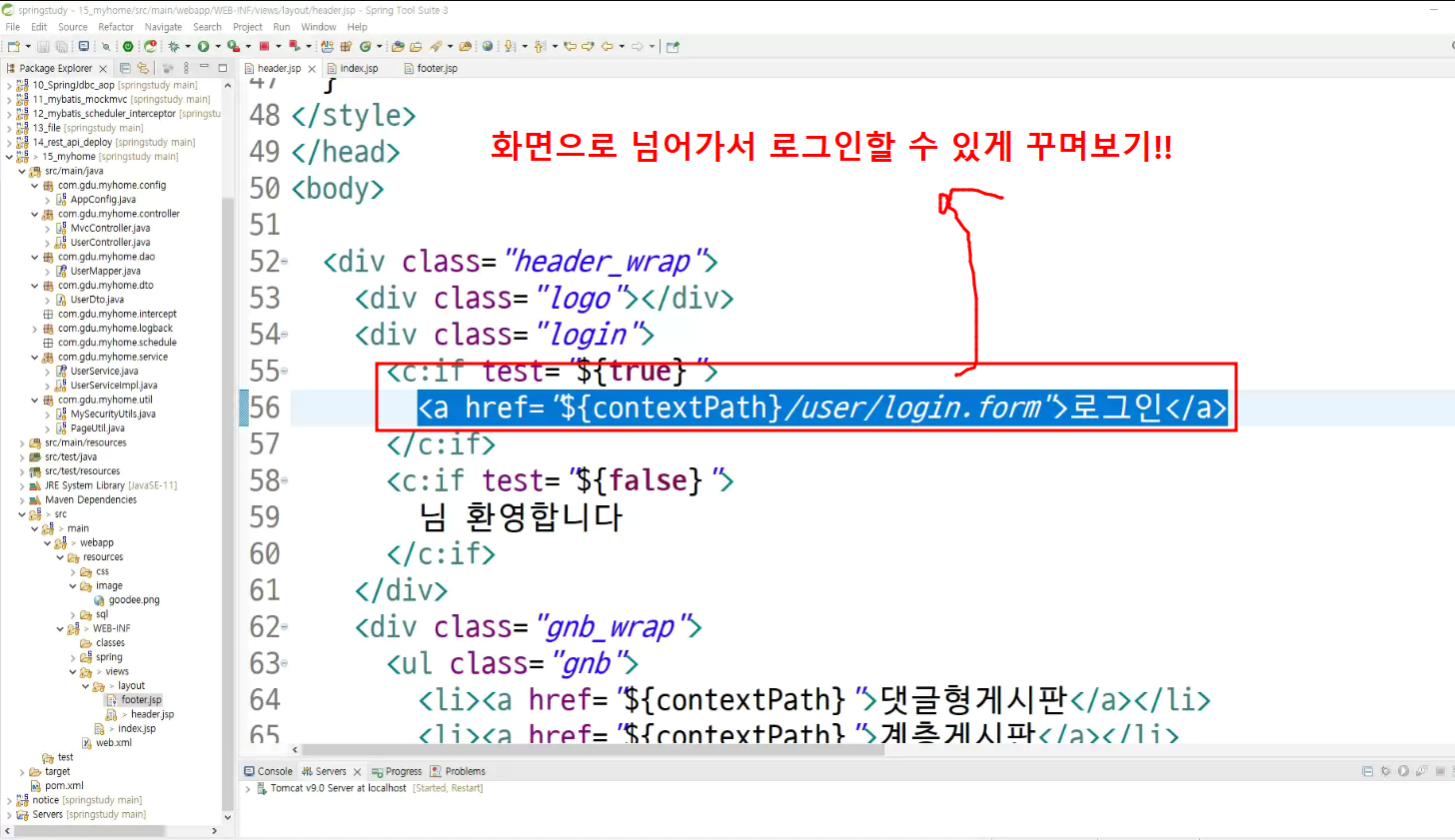Click the New Java Package icon
The image size is (1455, 840).
pos(346,46)
